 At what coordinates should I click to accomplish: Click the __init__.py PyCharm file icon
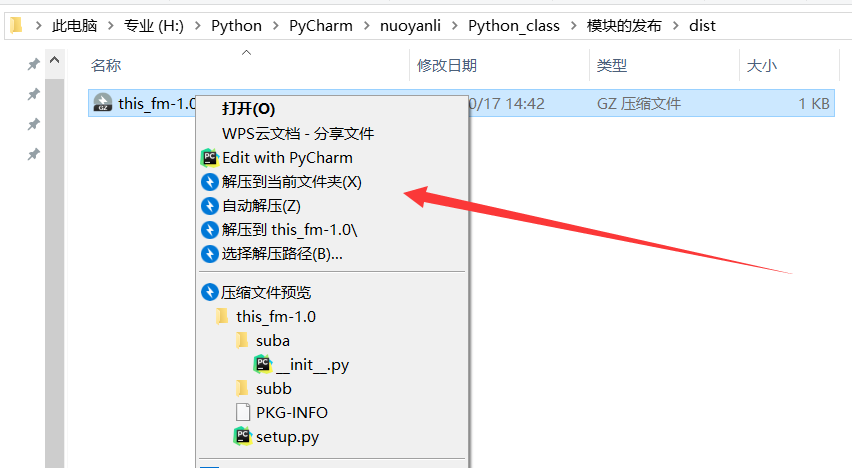[x=263, y=364]
